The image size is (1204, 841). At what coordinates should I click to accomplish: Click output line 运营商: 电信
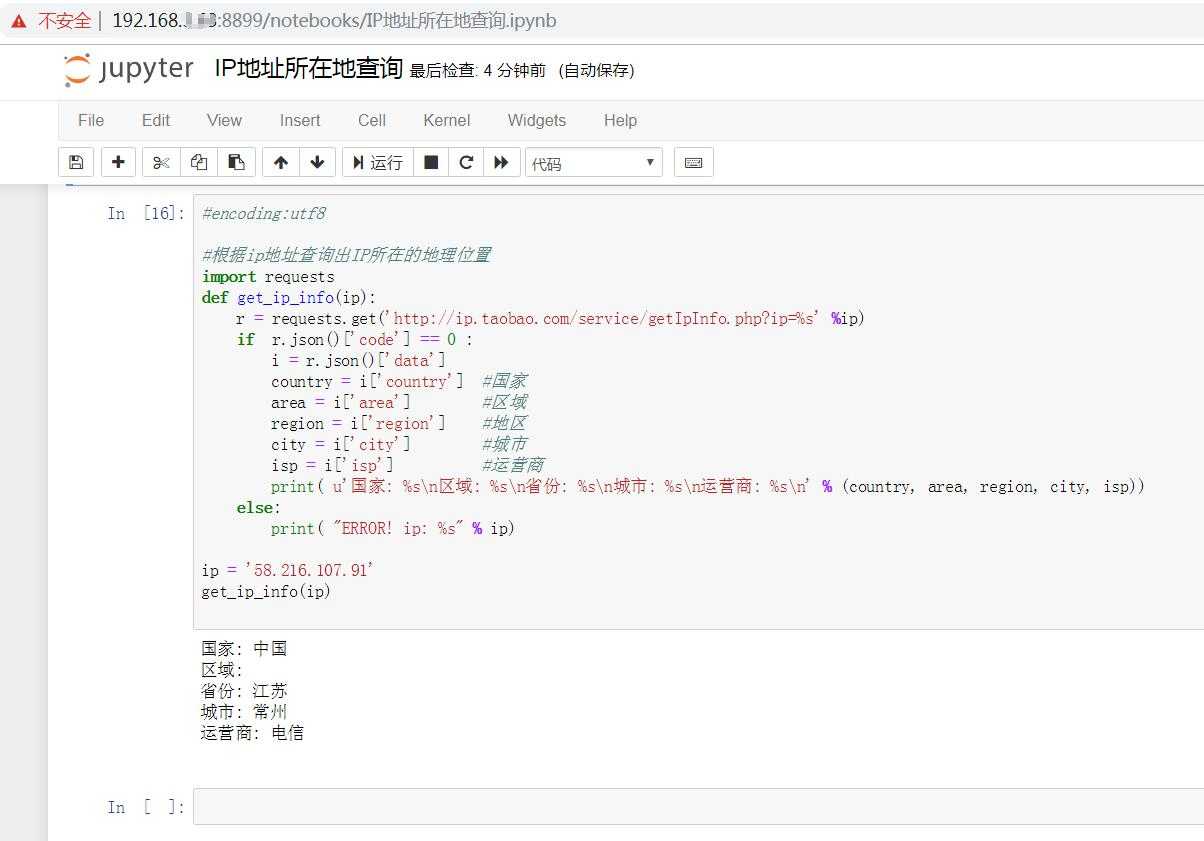point(252,732)
